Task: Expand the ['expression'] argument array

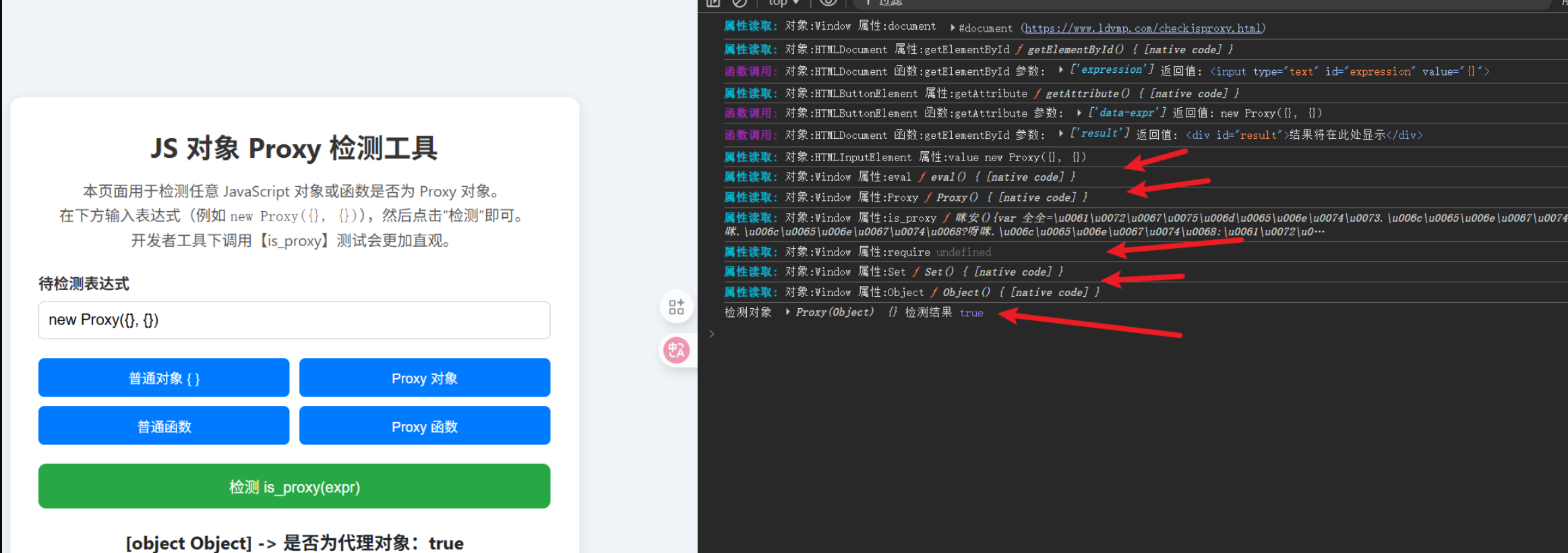Action: point(1061,70)
